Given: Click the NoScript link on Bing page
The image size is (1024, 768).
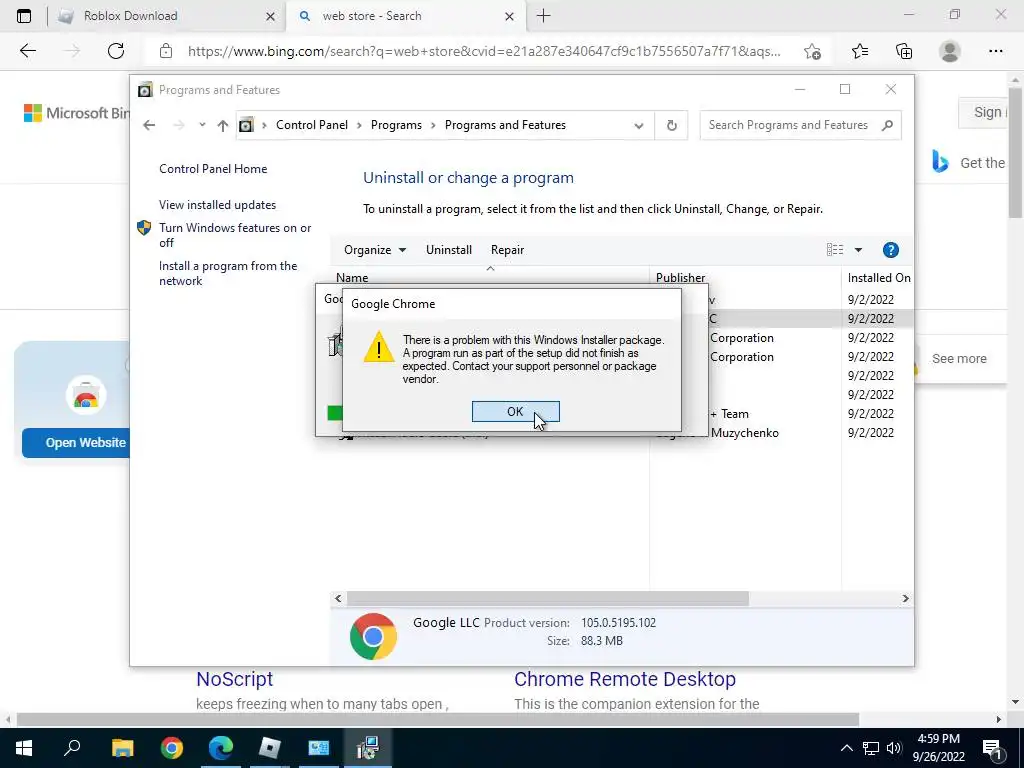Looking at the screenshot, I should pos(234,679).
